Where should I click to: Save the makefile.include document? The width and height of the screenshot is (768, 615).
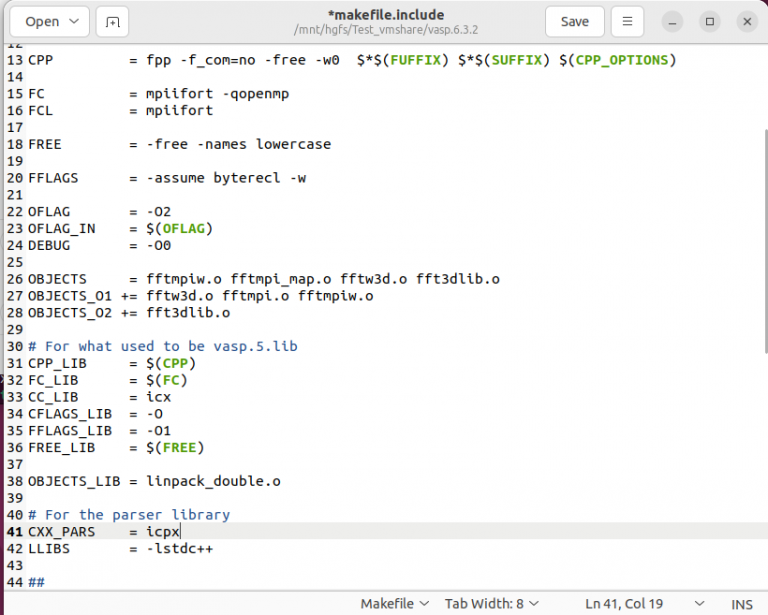(x=575, y=22)
